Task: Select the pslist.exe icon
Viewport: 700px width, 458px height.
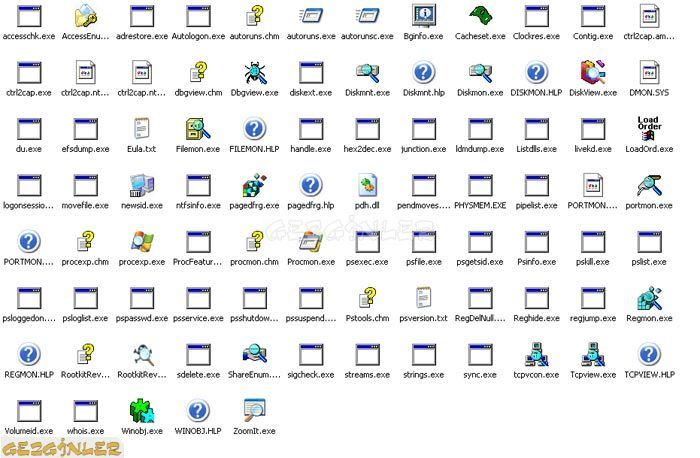Action: tap(649, 241)
